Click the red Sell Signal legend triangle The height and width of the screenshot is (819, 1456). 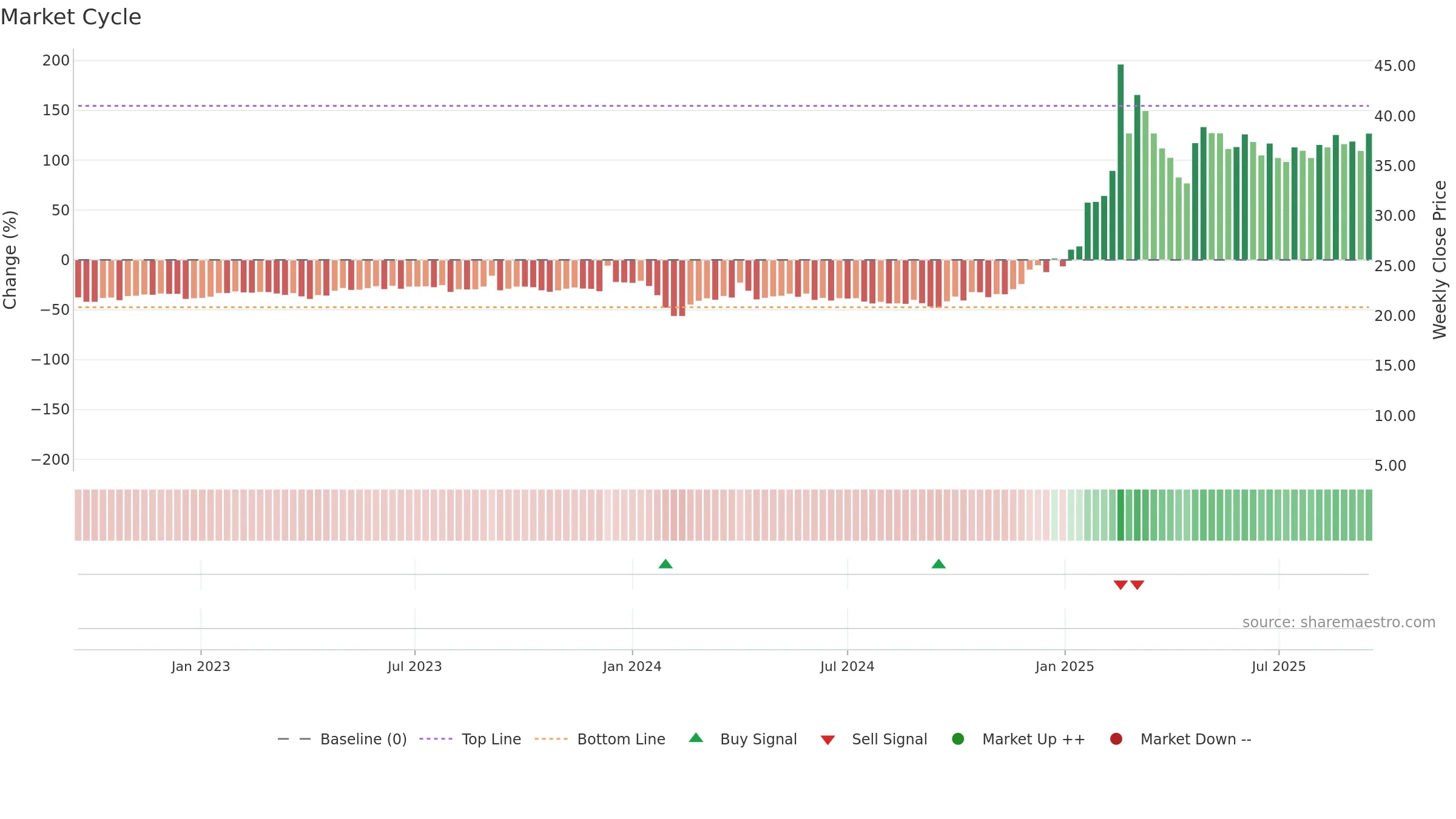coord(827,740)
